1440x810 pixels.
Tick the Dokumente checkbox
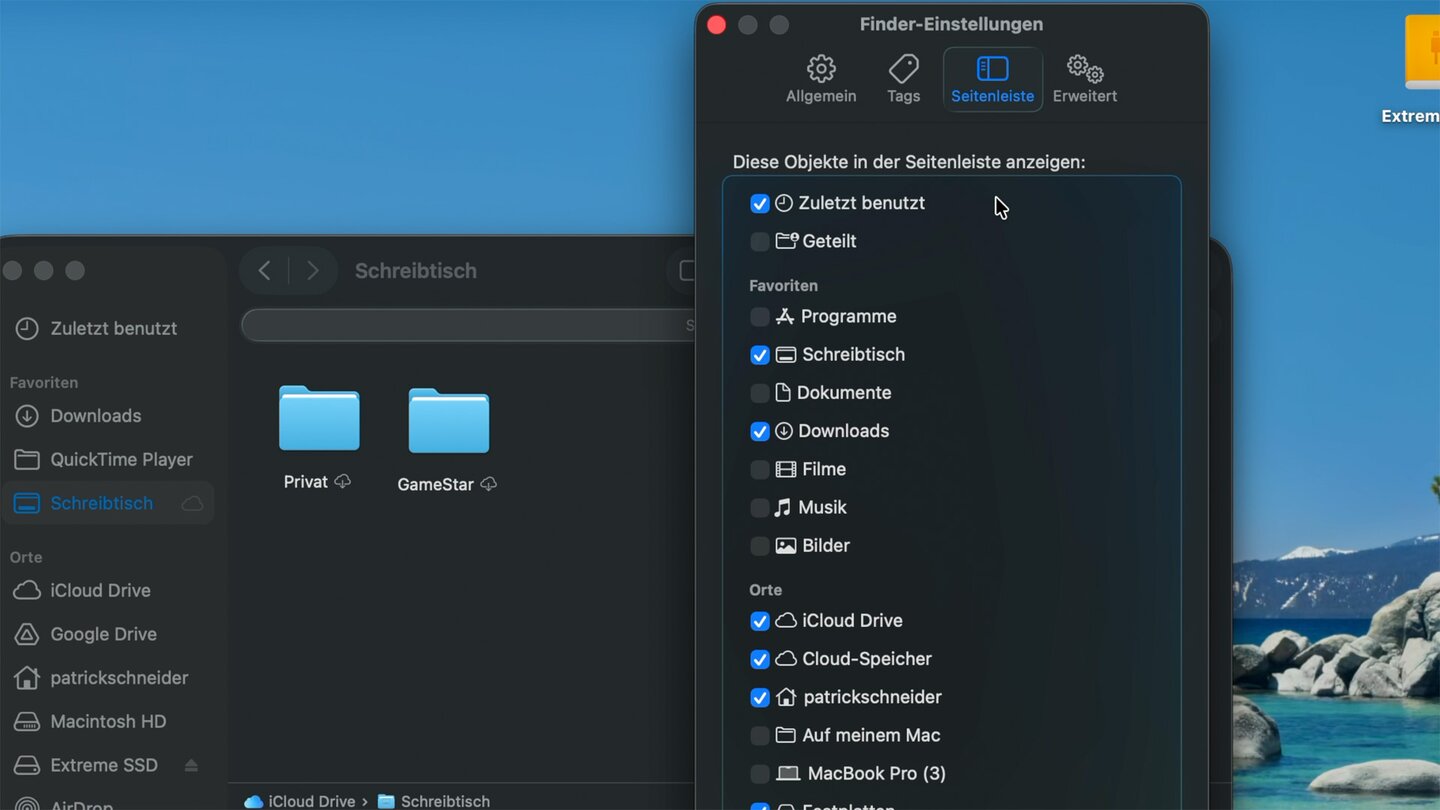point(759,393)
